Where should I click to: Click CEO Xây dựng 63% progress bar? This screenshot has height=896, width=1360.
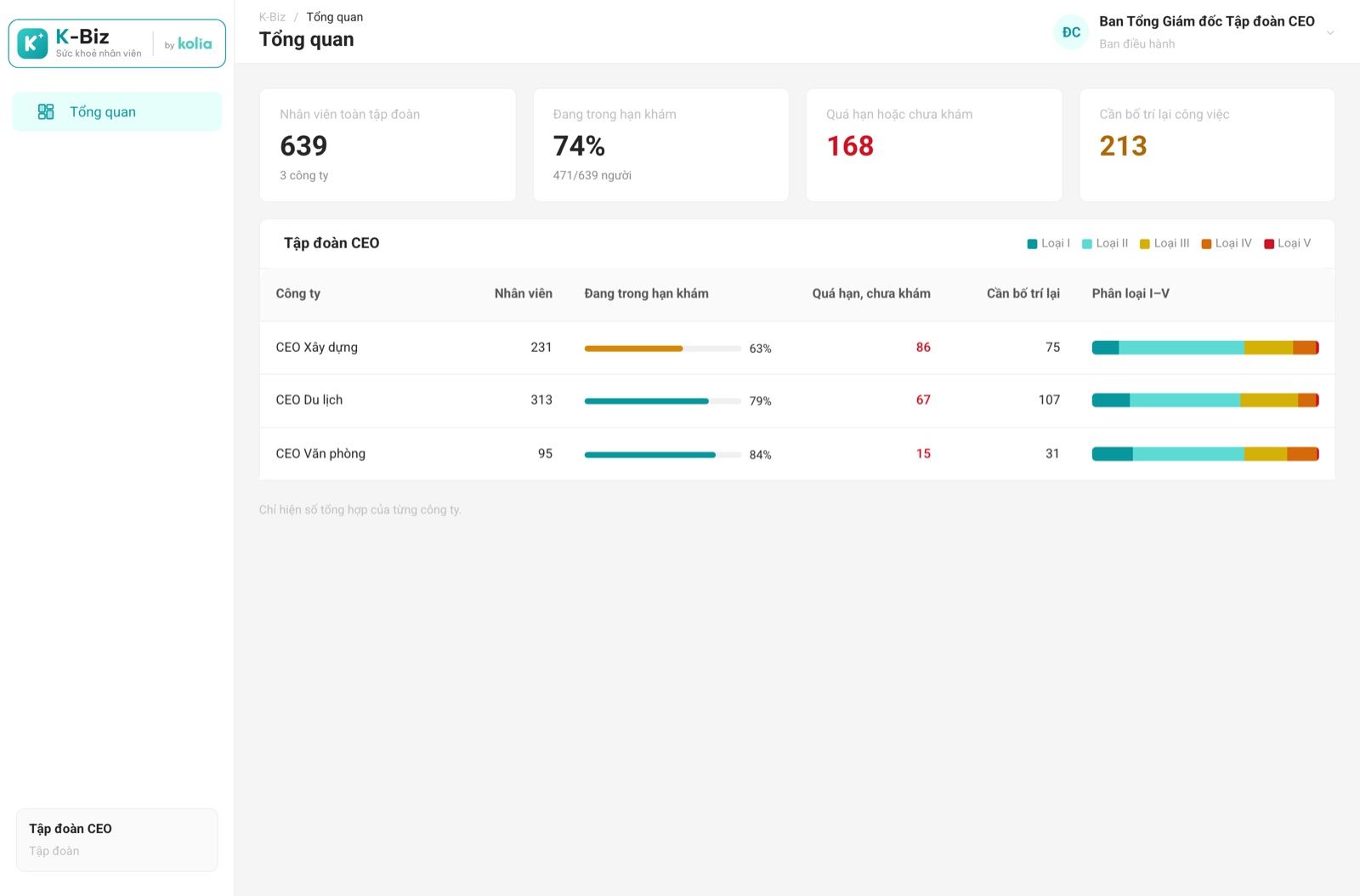click(x=663, y=349)
